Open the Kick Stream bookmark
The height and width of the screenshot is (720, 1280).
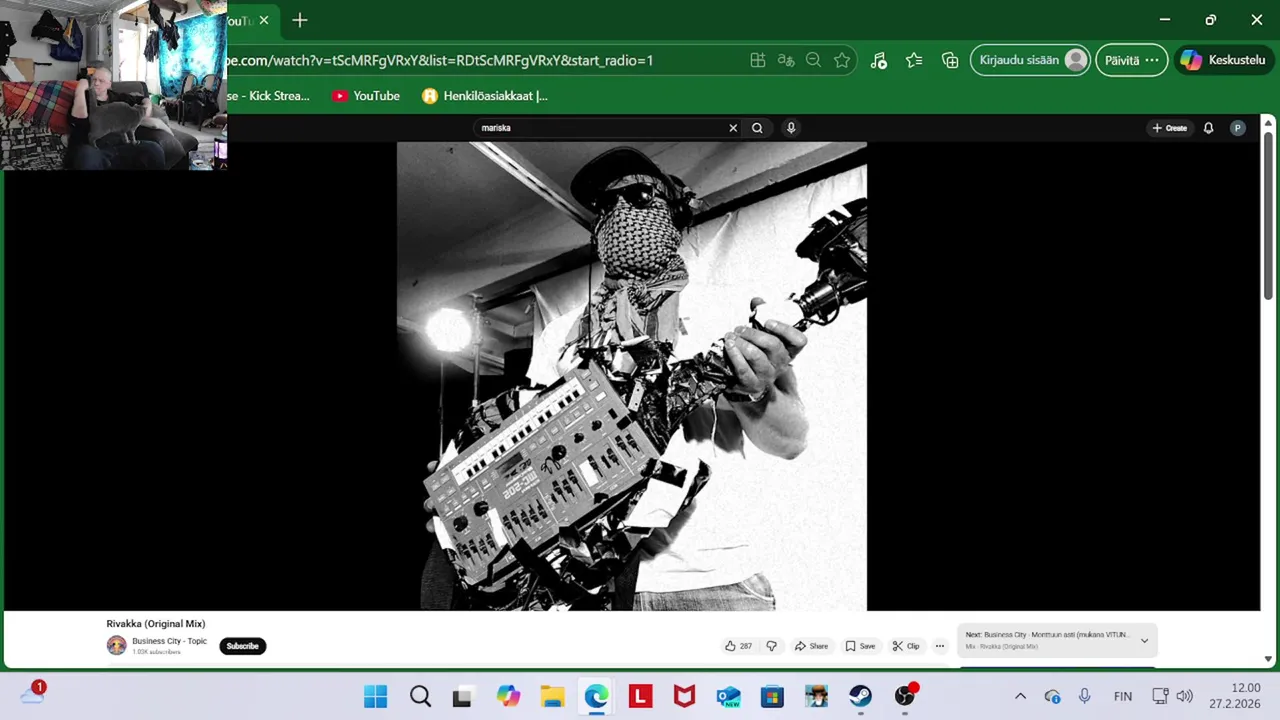[x=268, y=96]
